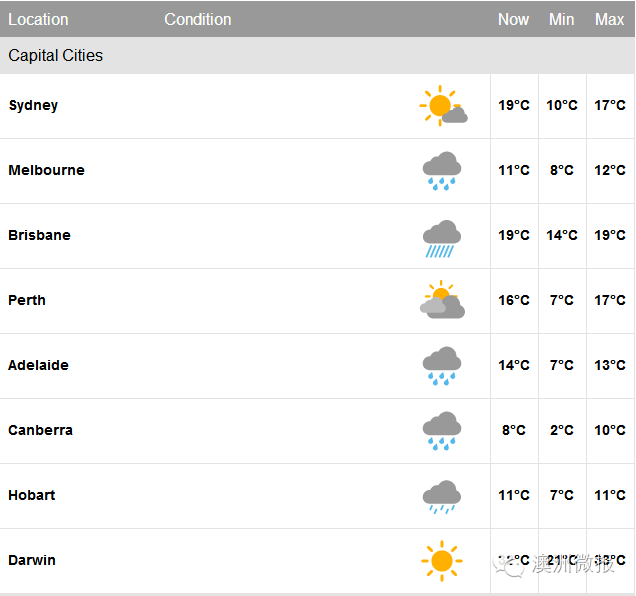Click Hobart's light drizzle icon
636x596 pixels.
[442, 497]
